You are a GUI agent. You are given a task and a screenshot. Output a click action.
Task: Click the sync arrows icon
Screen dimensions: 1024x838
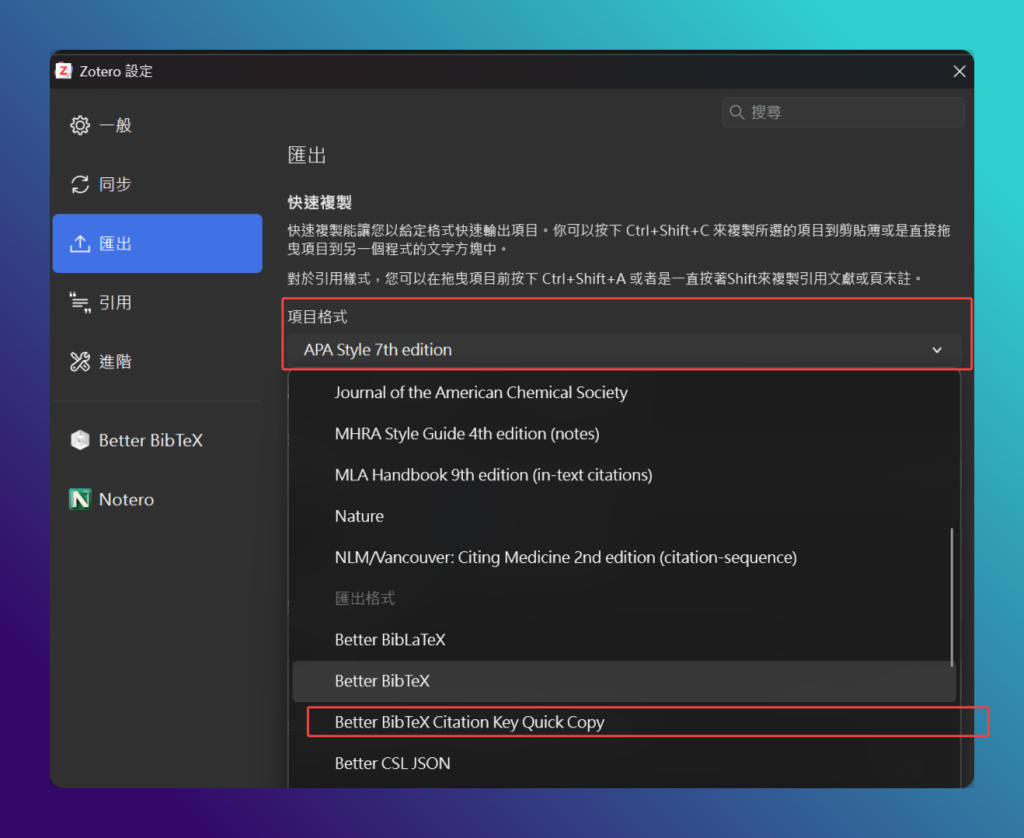coord(80,184)
